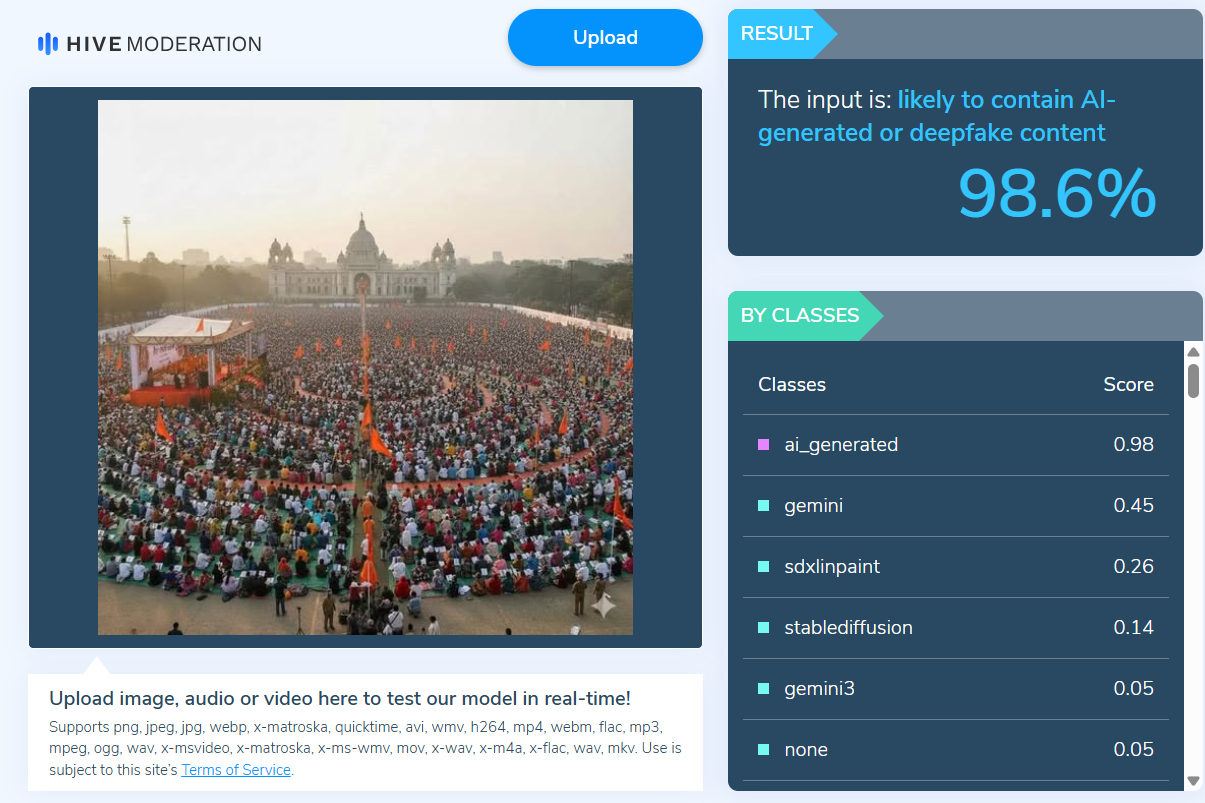
Task: Select the BY CLASSES panel header tab
Action: click(x=799, y=316)
